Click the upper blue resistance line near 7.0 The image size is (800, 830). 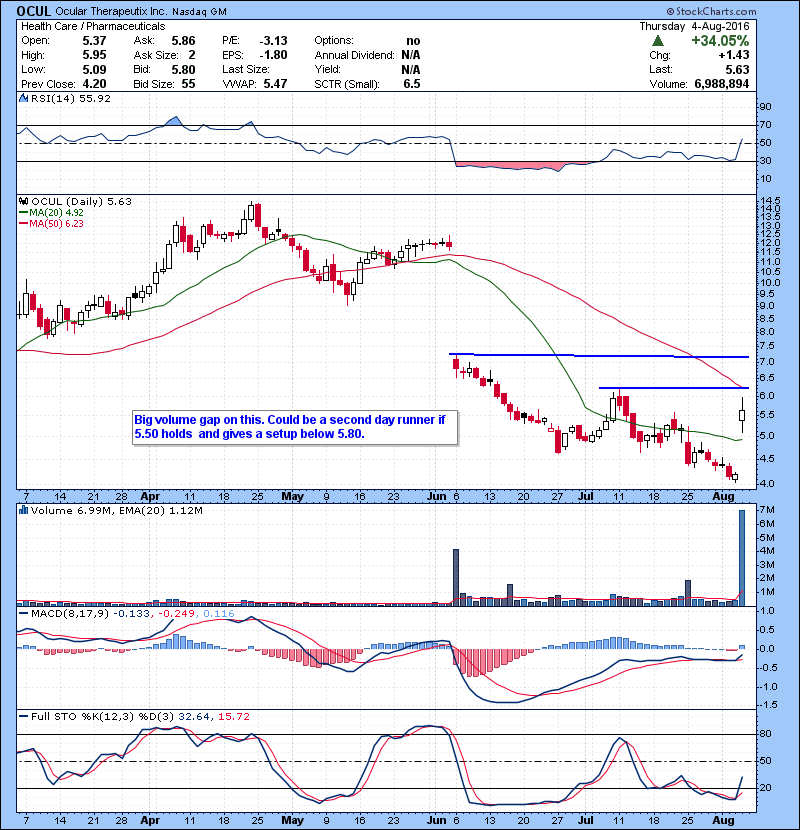(598, 355)
